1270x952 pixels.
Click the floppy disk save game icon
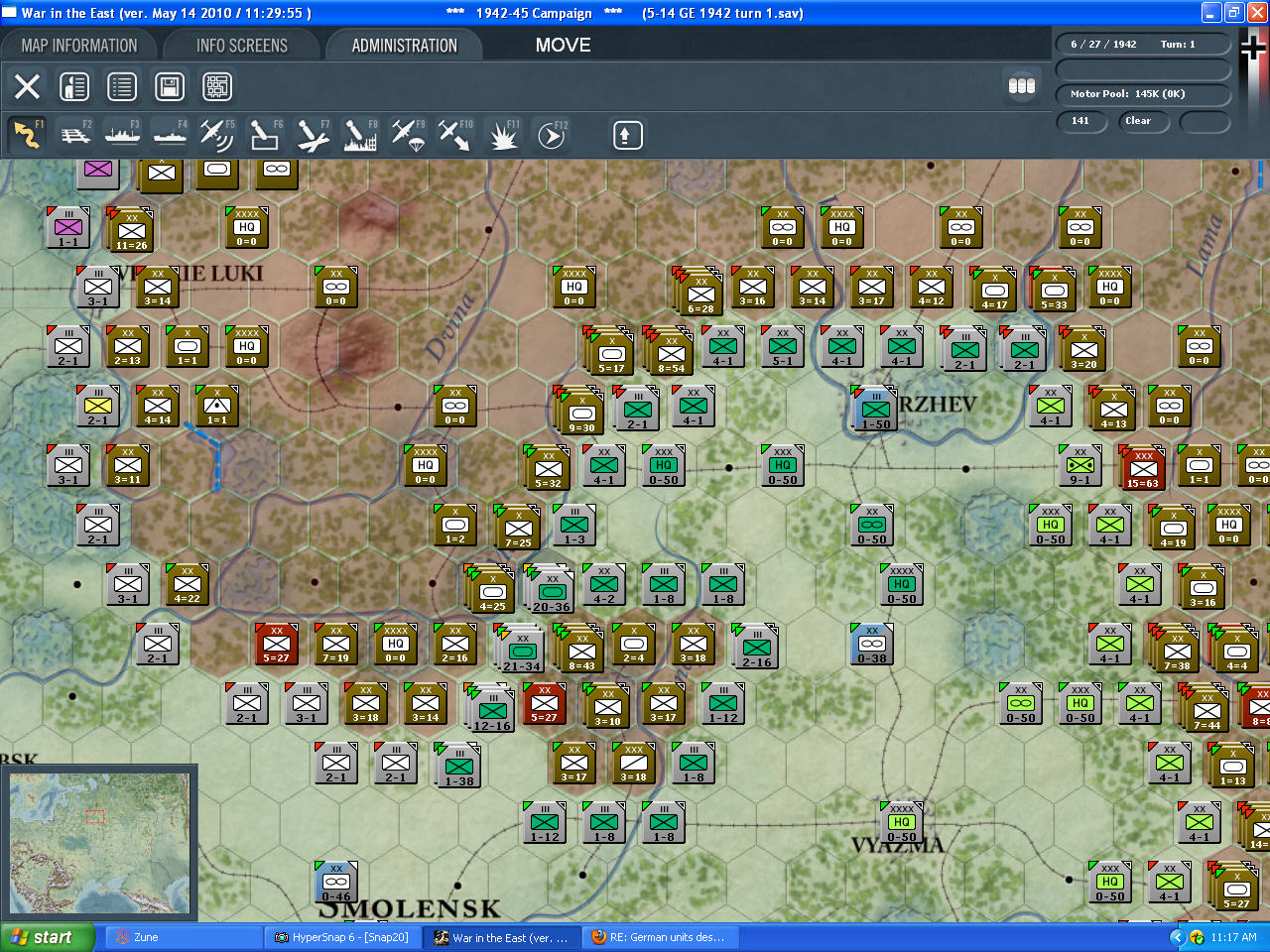170,86
